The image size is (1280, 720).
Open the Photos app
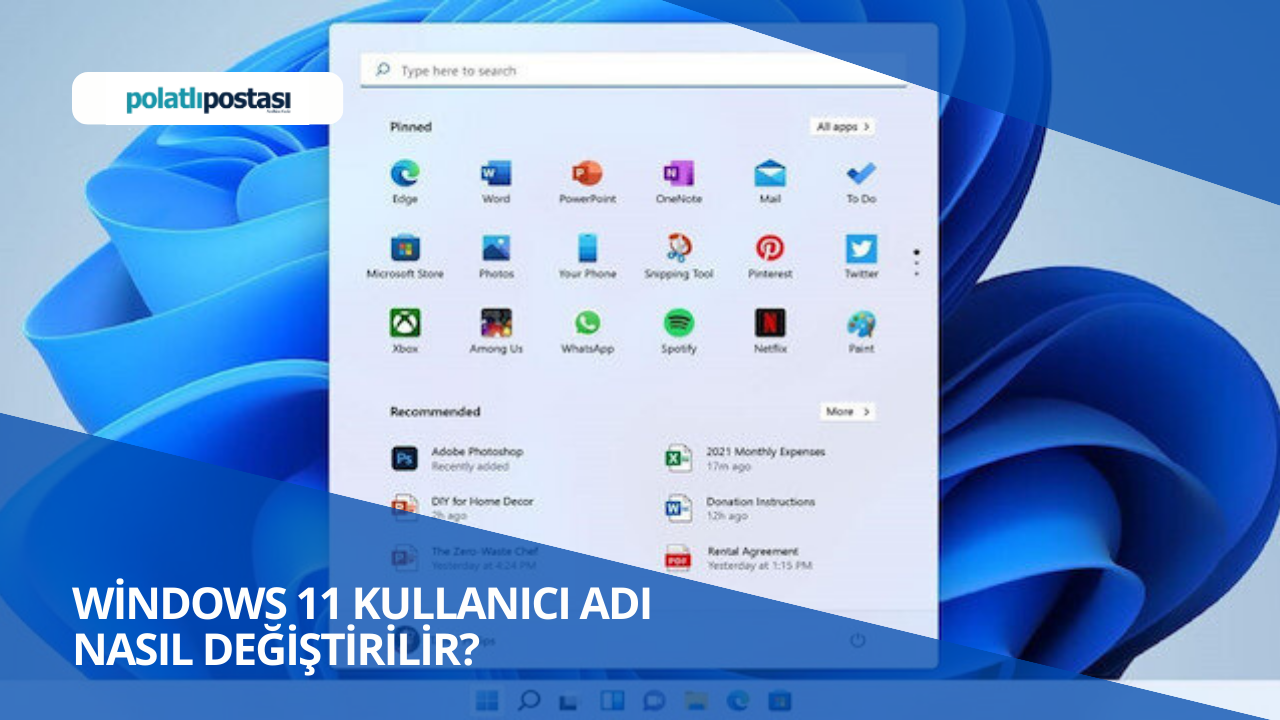[x=497, y=248]
